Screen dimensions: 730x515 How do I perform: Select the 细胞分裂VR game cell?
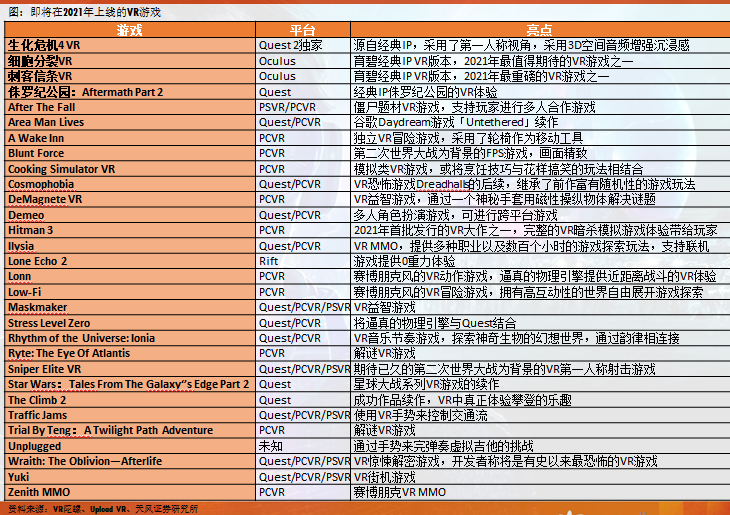[130, 61]
